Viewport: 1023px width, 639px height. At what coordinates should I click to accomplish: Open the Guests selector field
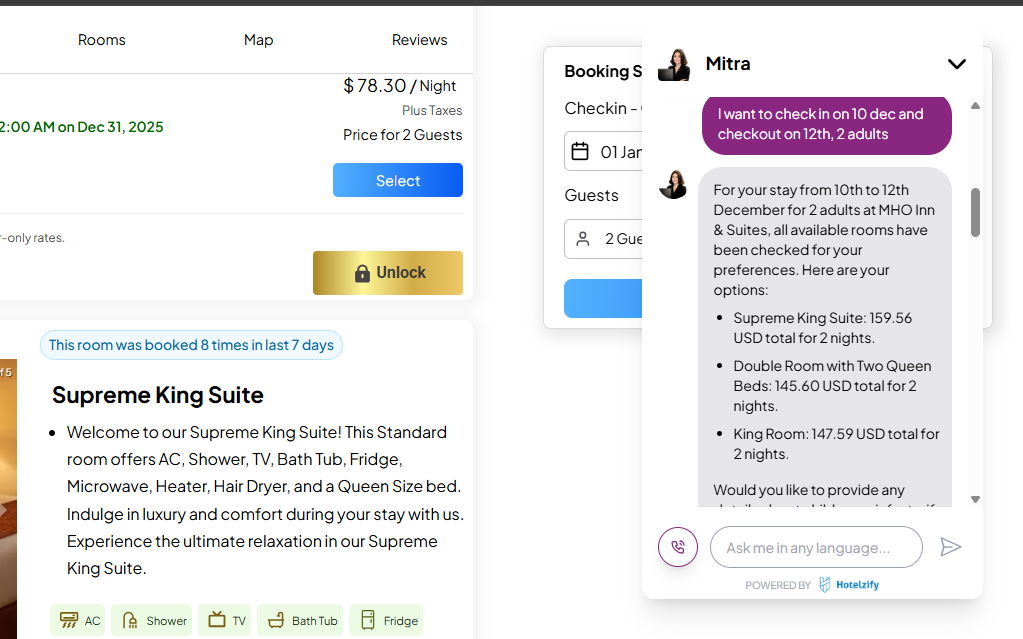tap(605, 239)
